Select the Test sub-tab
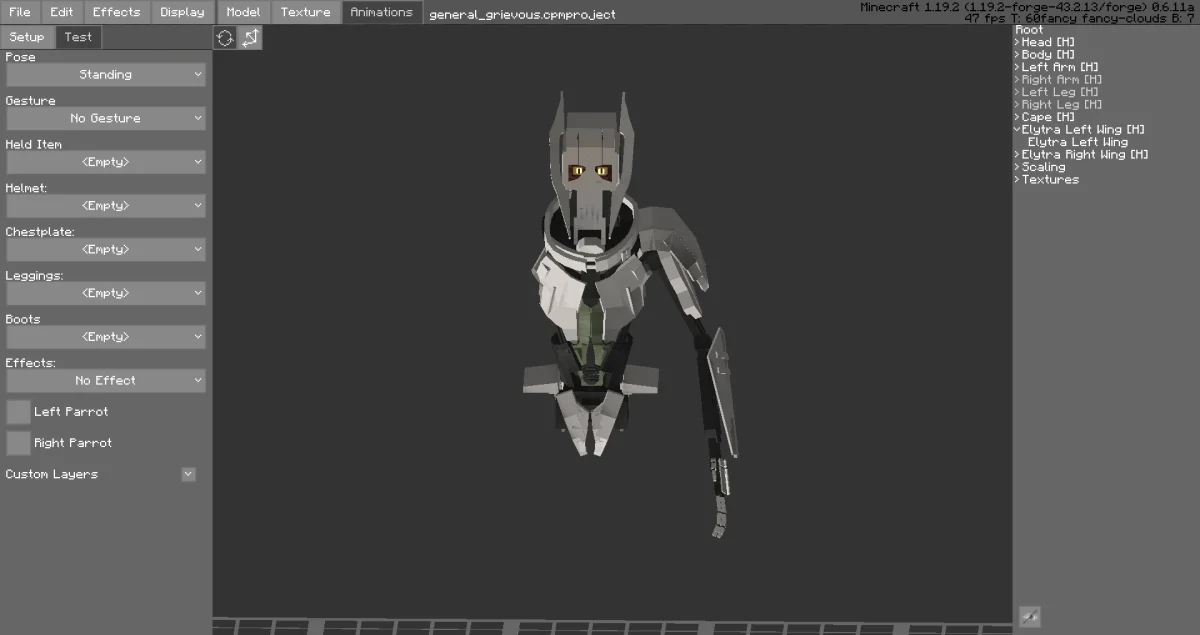Image resolution: width=1200 pixels, height=635 pixels. click(78, 37)
